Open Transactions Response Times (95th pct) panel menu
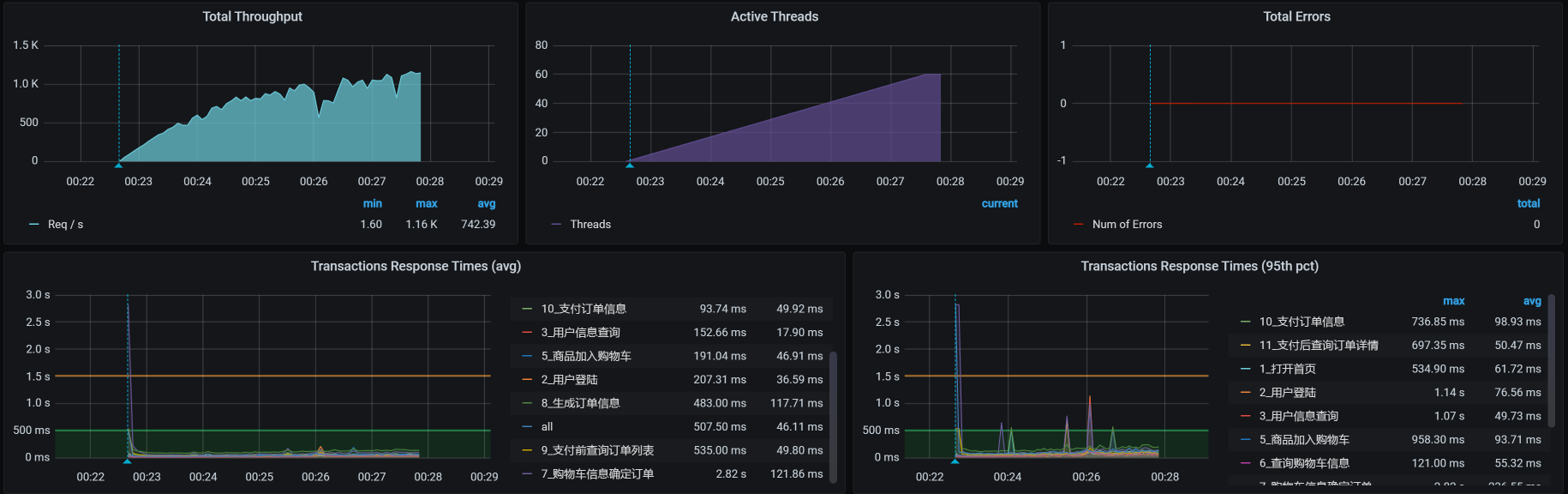Screen dimensions: 1568x494 point(1199,266)
